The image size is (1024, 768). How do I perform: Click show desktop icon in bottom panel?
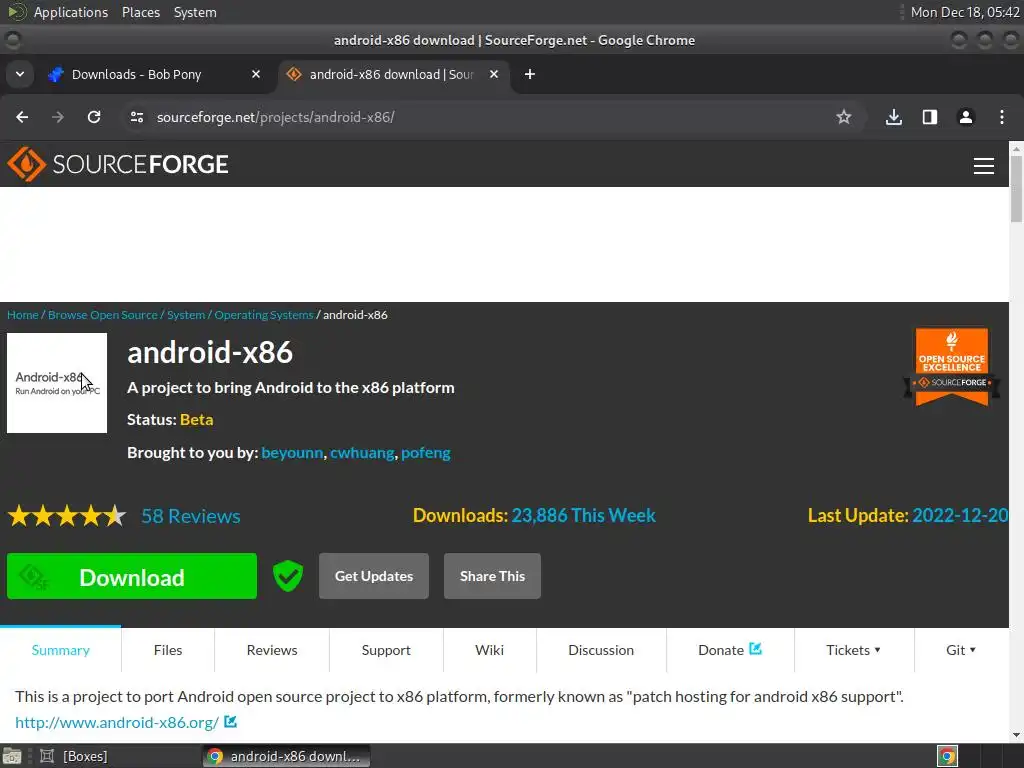12,756
